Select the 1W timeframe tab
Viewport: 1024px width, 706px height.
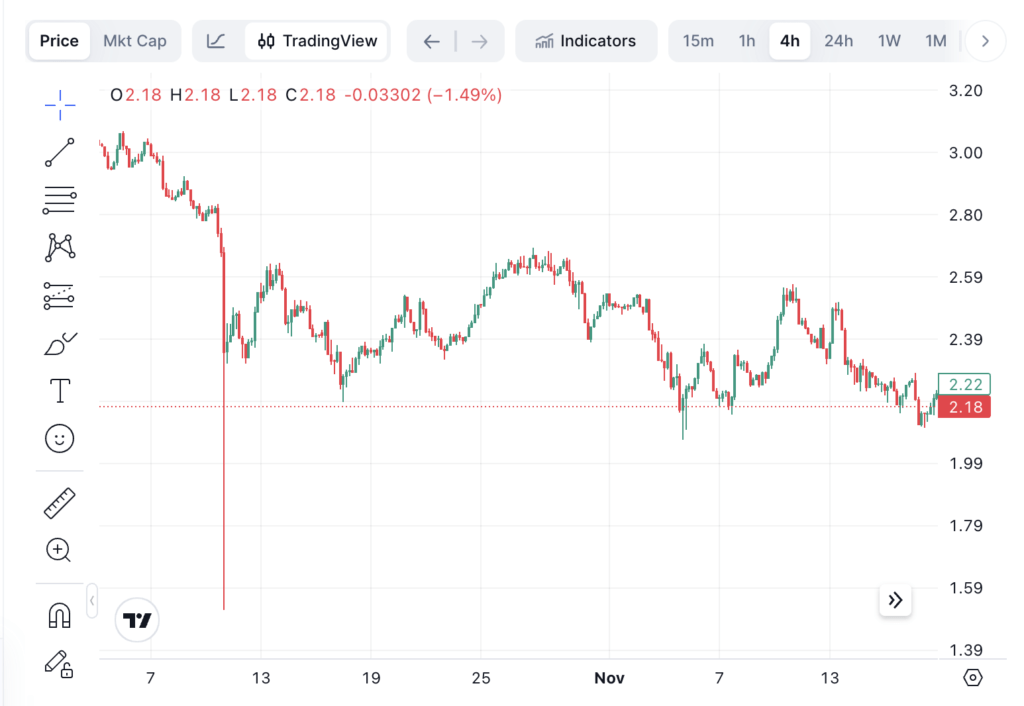pos(889,41)
